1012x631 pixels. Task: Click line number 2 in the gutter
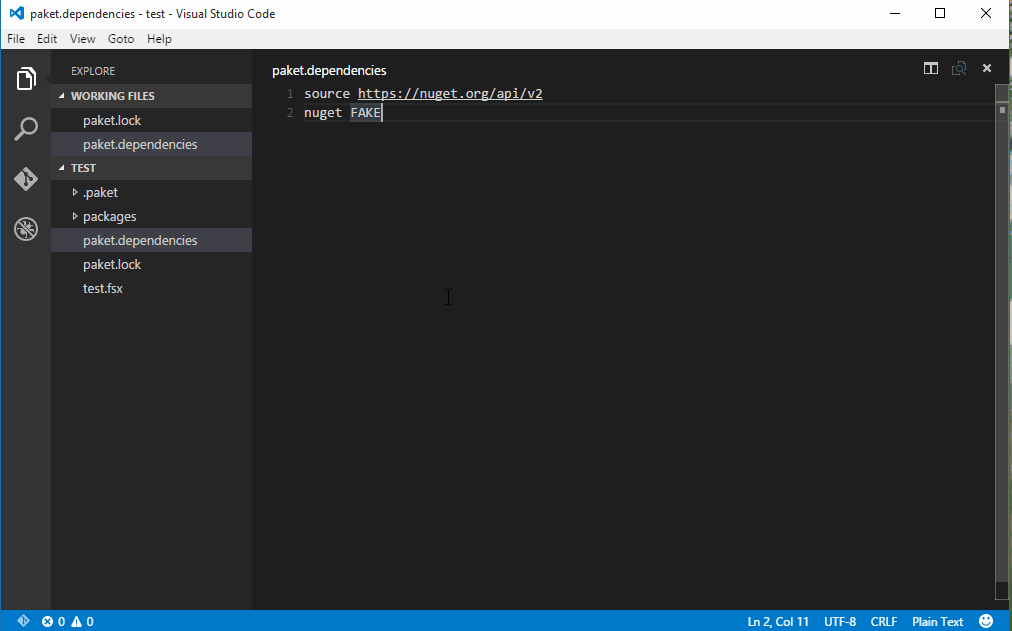coord(290,113)
